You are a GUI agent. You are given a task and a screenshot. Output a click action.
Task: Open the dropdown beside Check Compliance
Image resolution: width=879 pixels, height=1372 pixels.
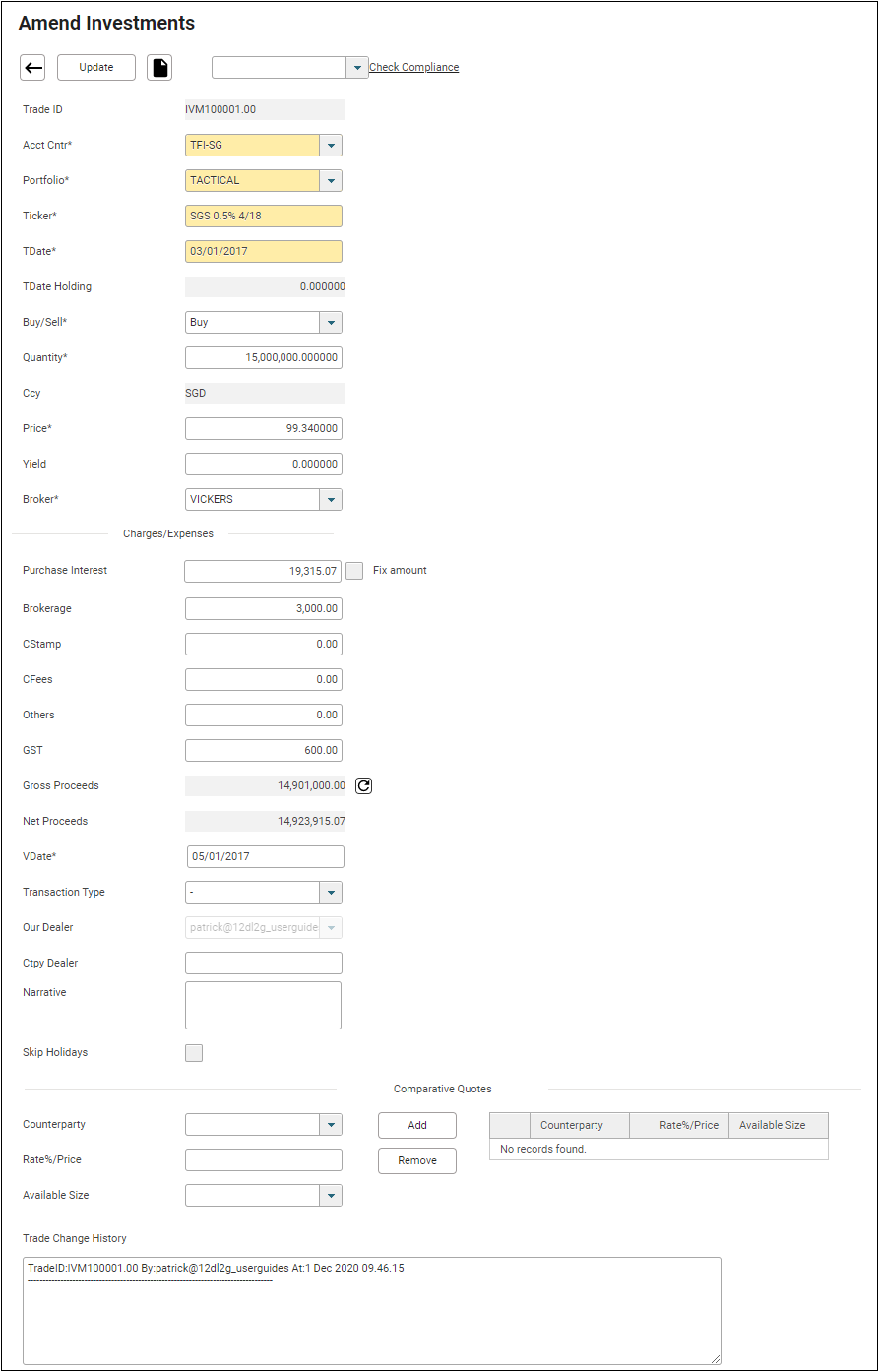coord(357,67)
